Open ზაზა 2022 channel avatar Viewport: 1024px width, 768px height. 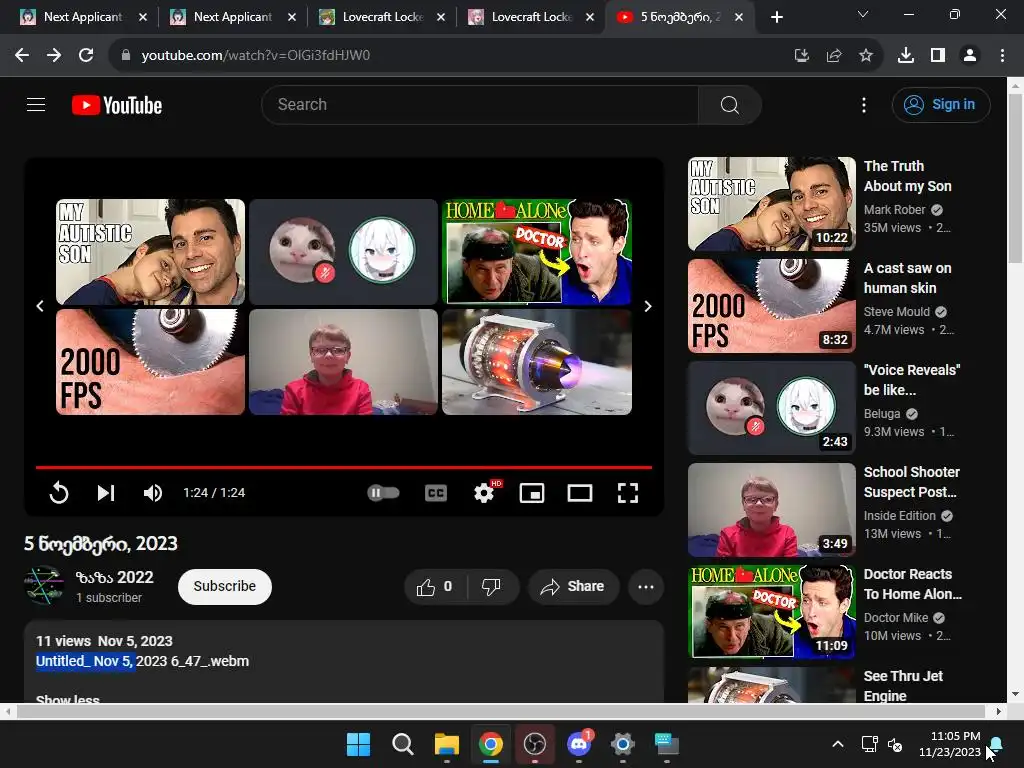click(x=44, y=586)
